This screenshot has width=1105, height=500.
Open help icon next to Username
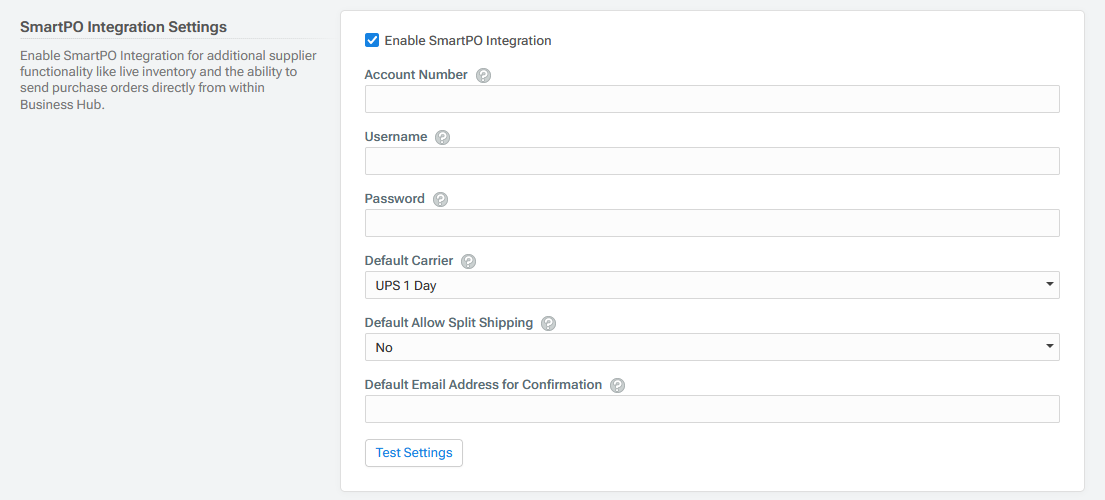pyautogui.click(x=443, y=137)
